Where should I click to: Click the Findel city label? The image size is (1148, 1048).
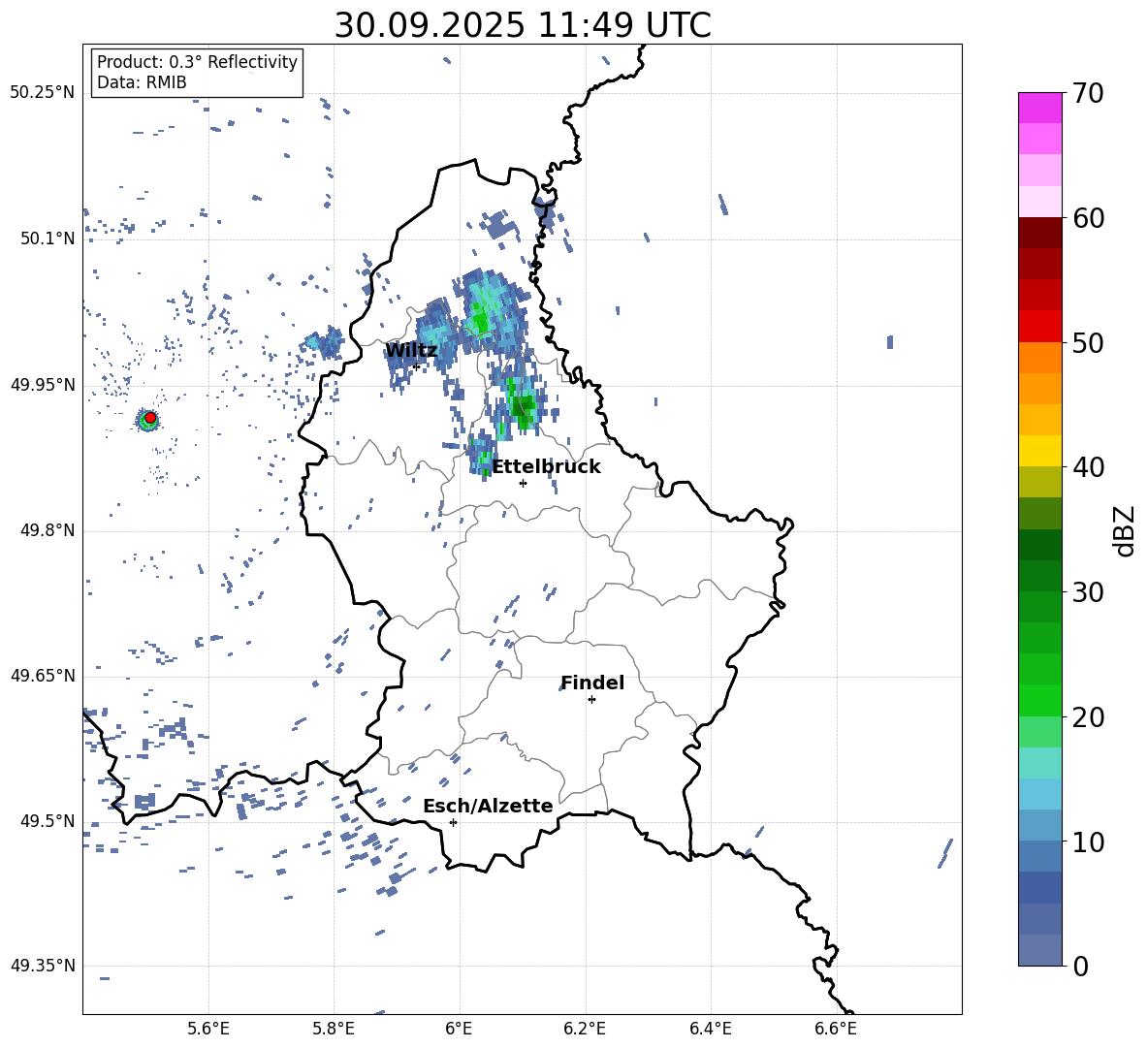coord(592,683)
